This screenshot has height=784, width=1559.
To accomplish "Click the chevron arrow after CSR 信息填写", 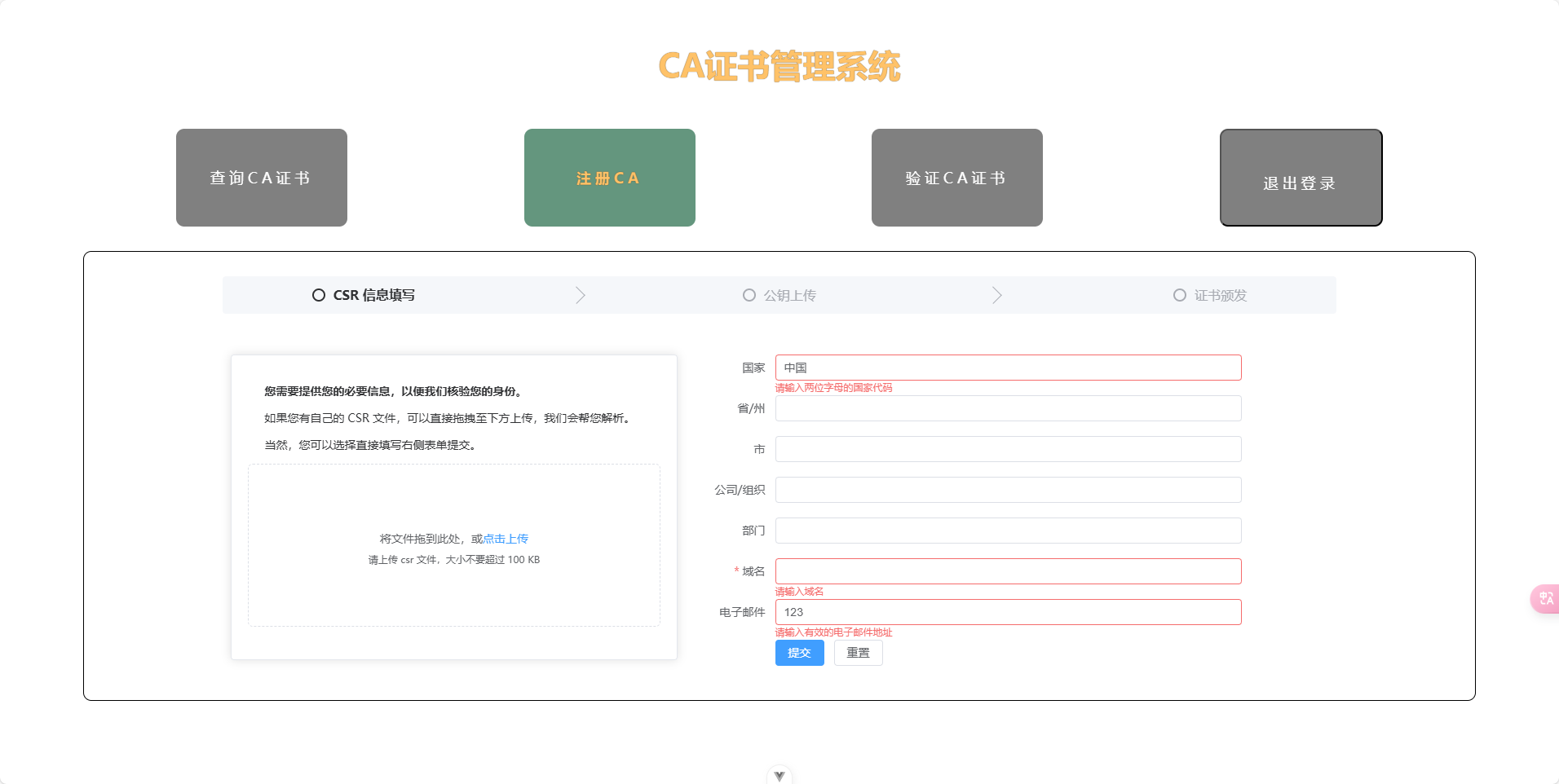I will (x=581, y=295).
